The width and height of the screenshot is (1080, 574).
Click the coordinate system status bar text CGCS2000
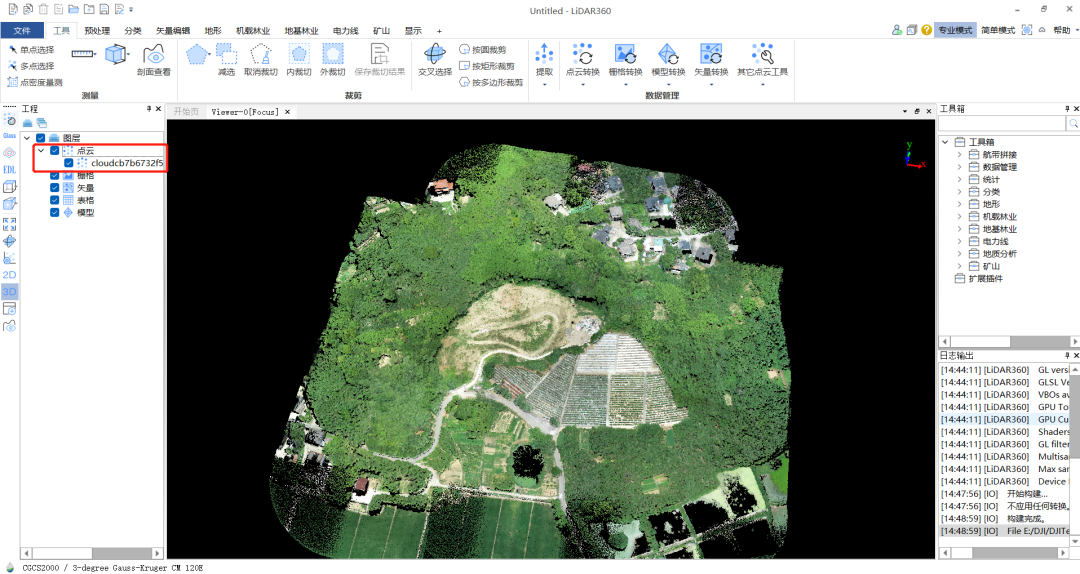point(41,568)
